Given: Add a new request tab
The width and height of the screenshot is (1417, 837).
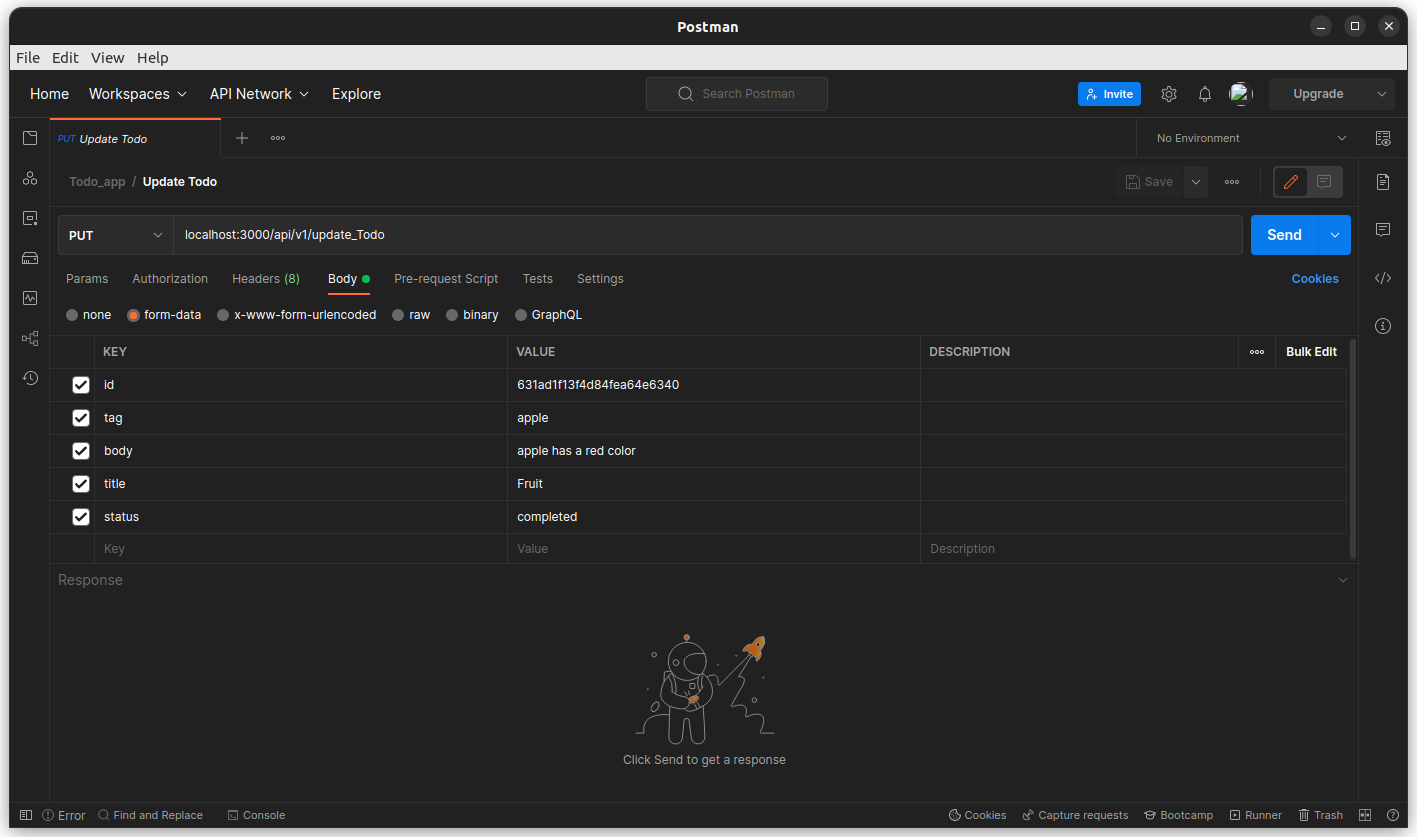Looking at the screenshot, I should 242,138.
